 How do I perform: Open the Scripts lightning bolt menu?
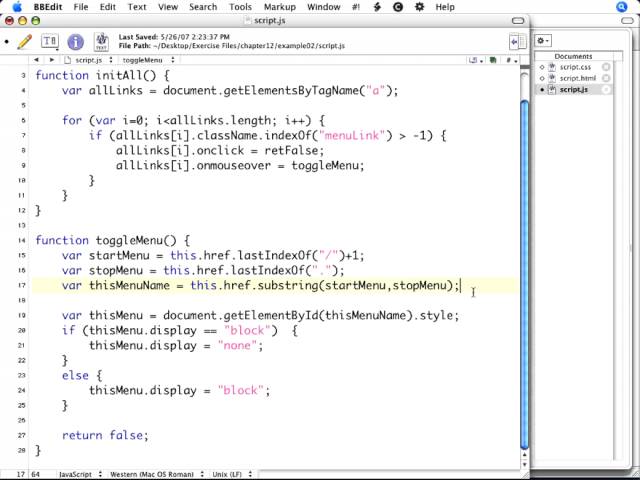[377, 7]
